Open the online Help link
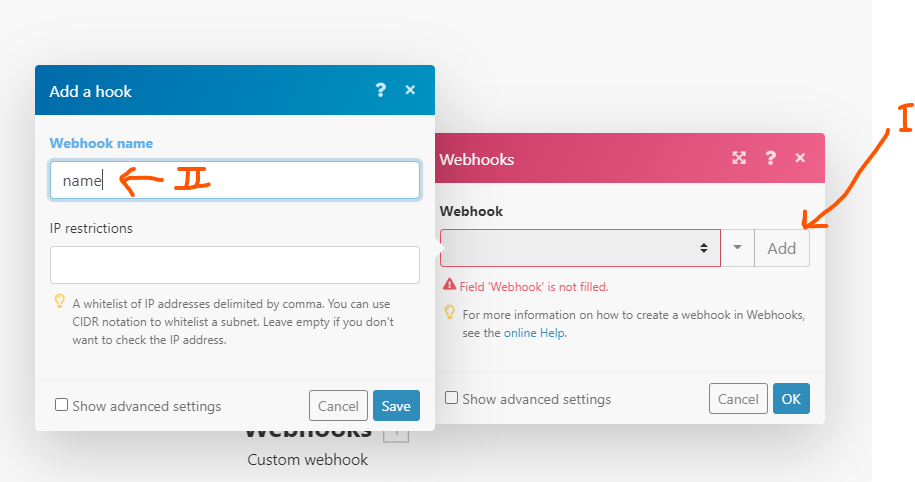The width and height of the screenshot is (915, 482). 534,333
